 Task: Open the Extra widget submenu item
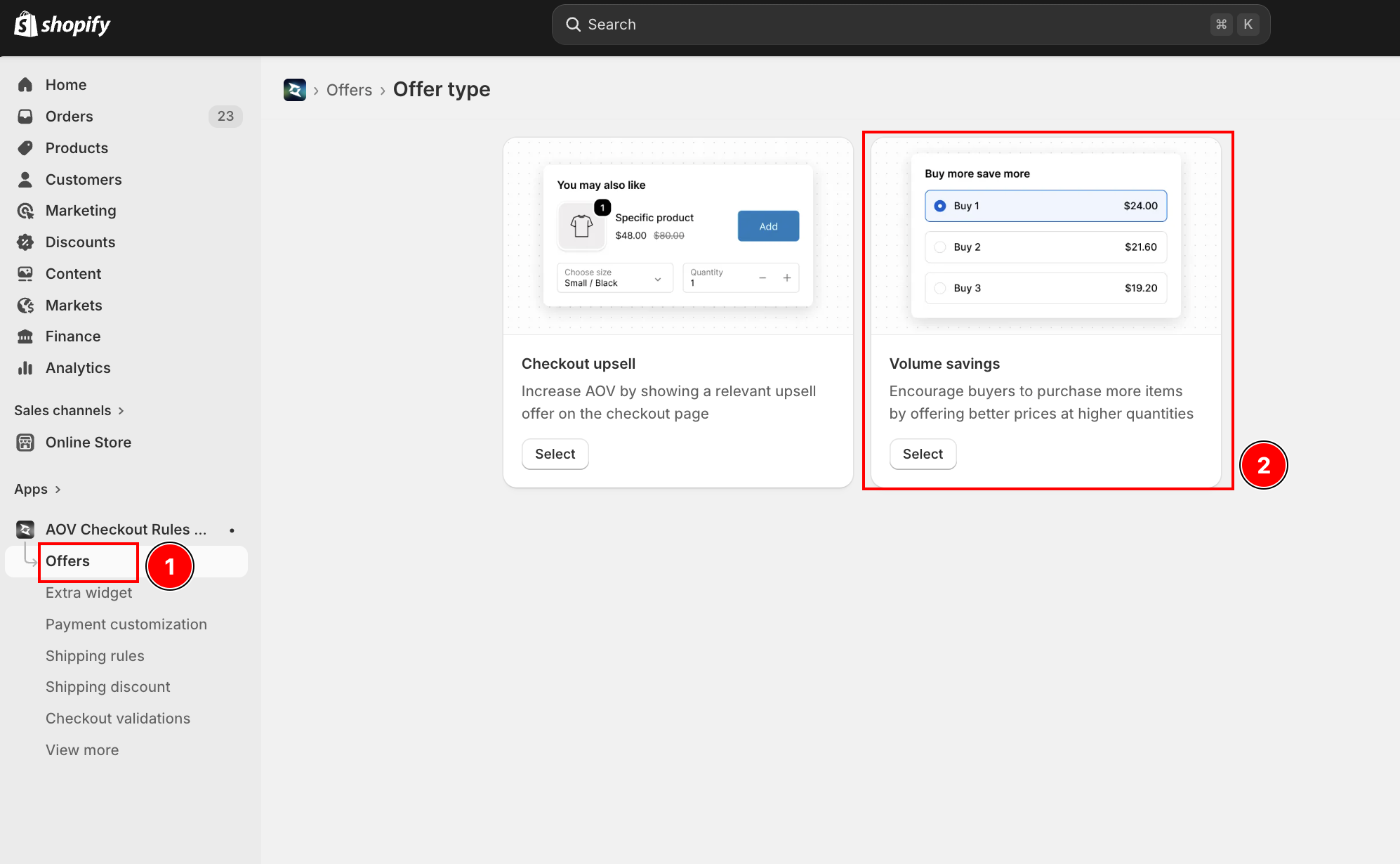click(88, 593)
